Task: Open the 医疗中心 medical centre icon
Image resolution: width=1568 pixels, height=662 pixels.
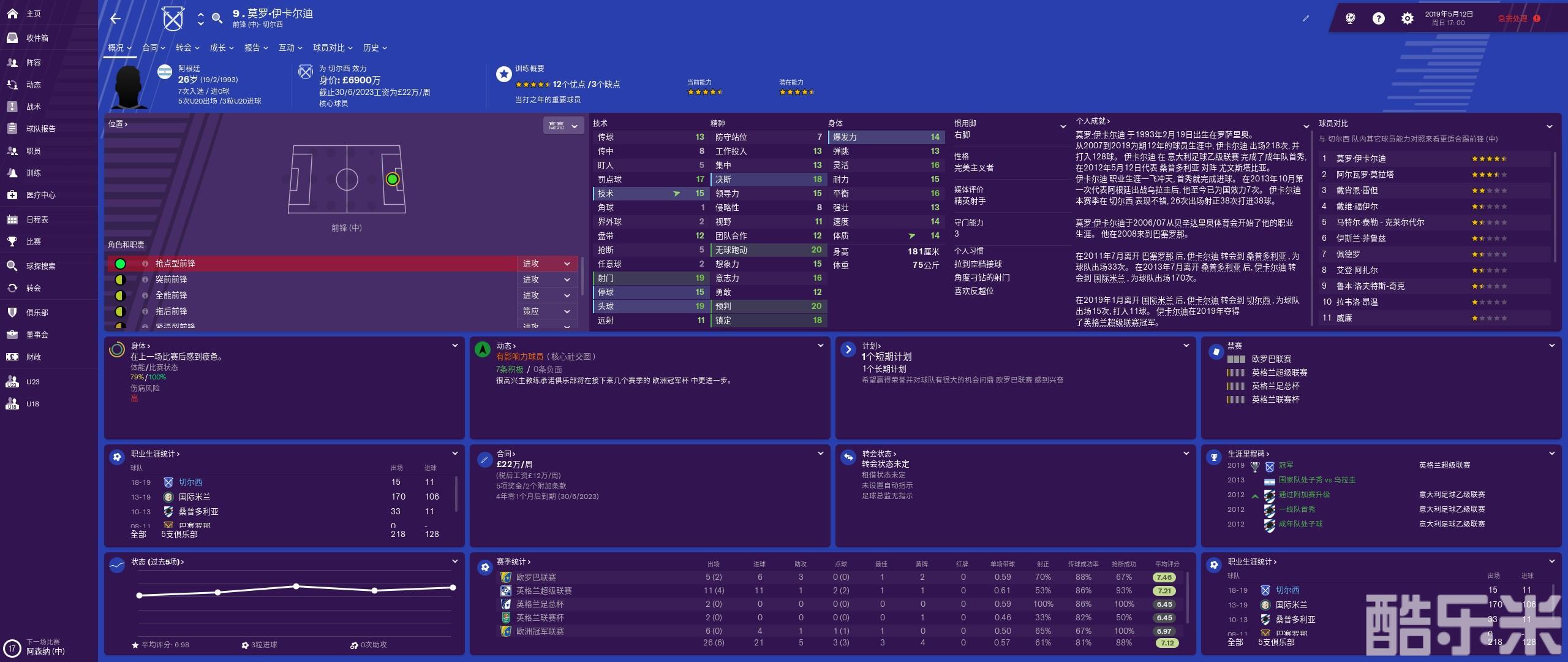Action: 12,195
